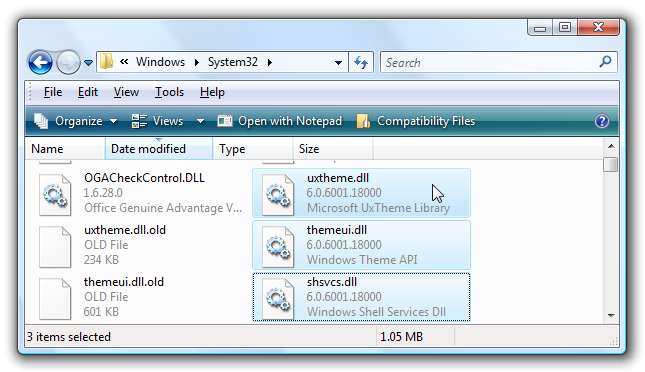
Task: Open the View menu
Action: pos(126,92)
